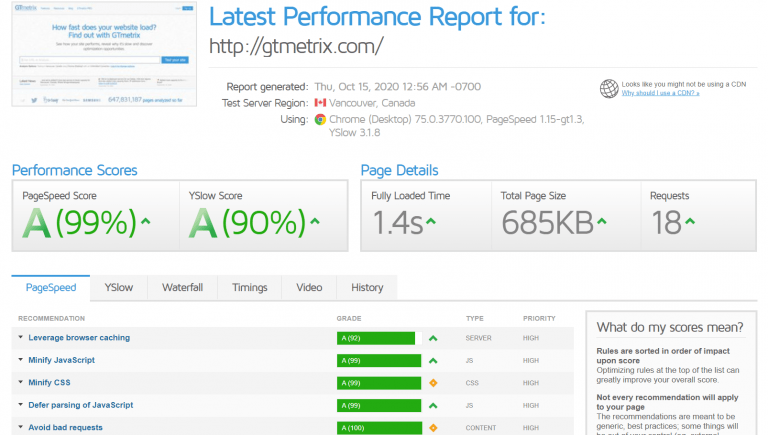Click the A (100) grade bar

click(x=379, y=428)
